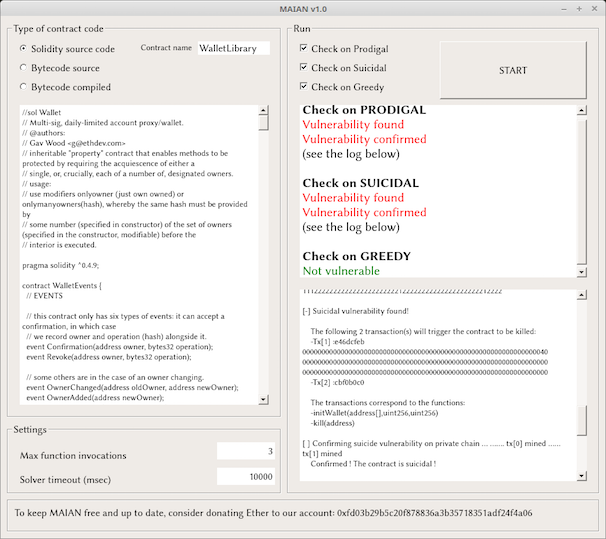Click the log pane's scroll up arrow
This screenshot has height=539, width=606.
click(582, 295)
